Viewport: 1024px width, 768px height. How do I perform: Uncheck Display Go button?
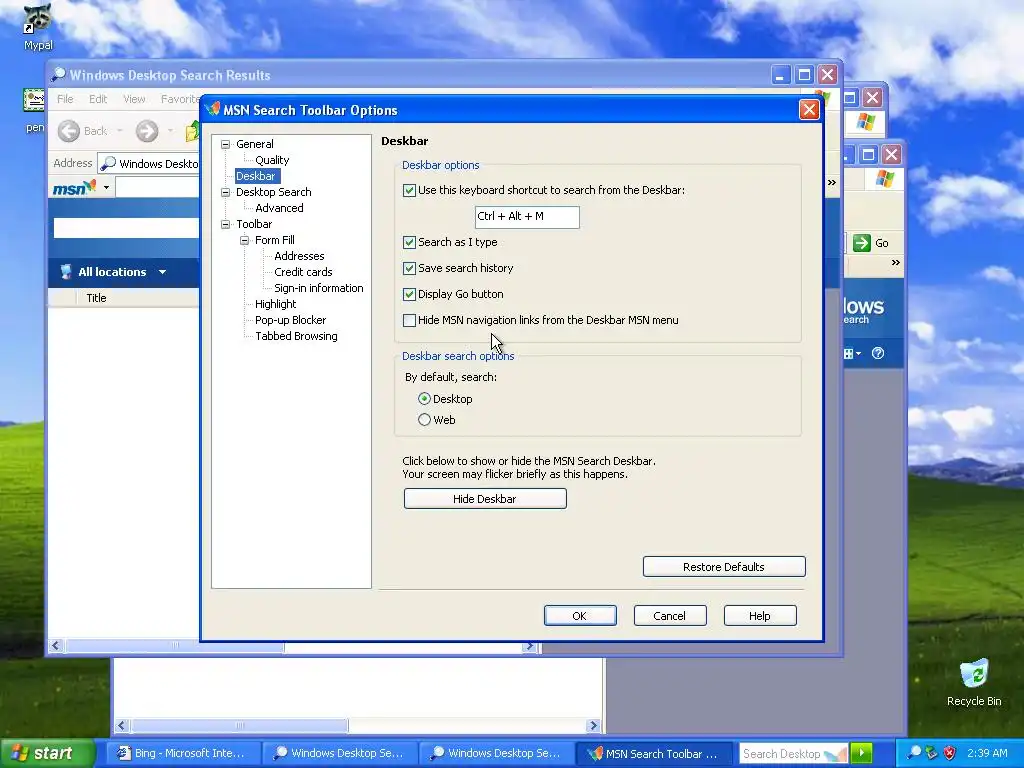coord(409,295)
